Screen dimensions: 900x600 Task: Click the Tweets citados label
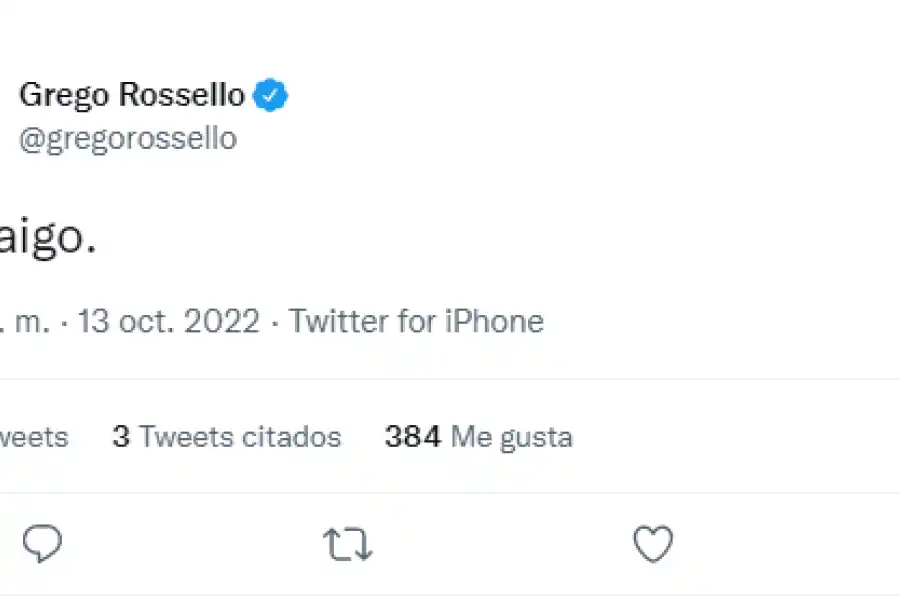pos(242,437)
